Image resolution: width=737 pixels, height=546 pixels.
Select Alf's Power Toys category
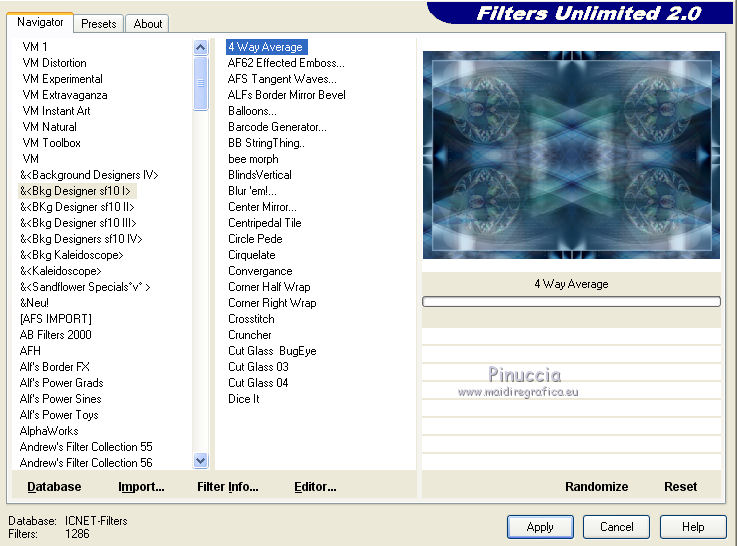point(59,414)
